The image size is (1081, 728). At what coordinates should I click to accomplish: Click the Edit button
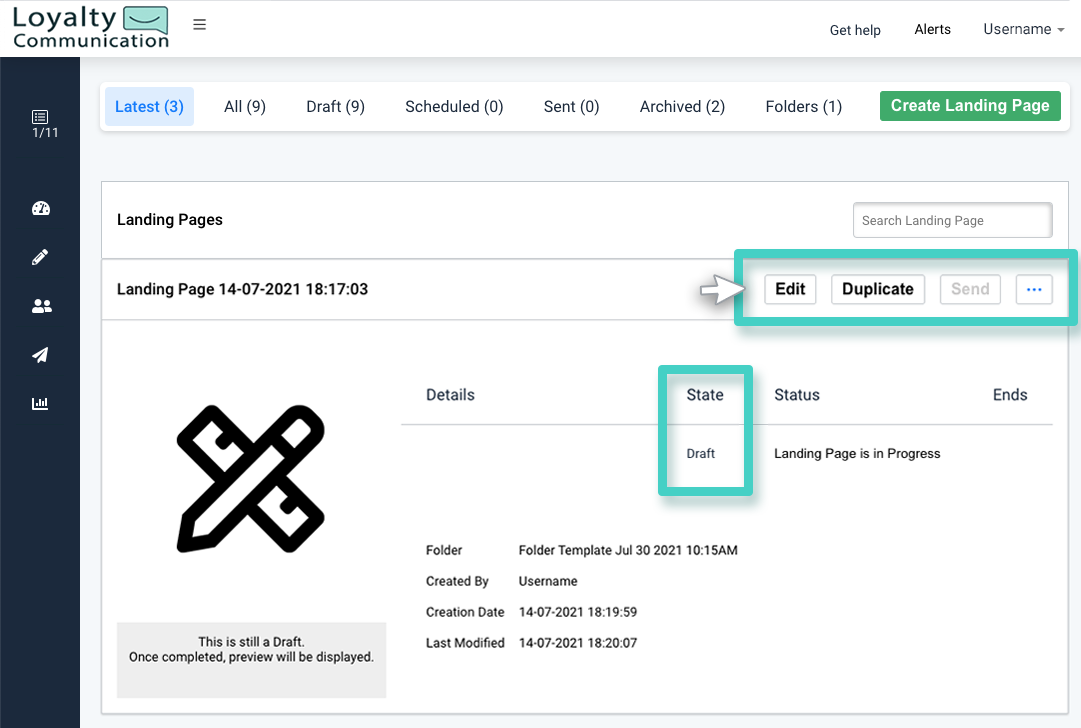(x=790, y=290)
